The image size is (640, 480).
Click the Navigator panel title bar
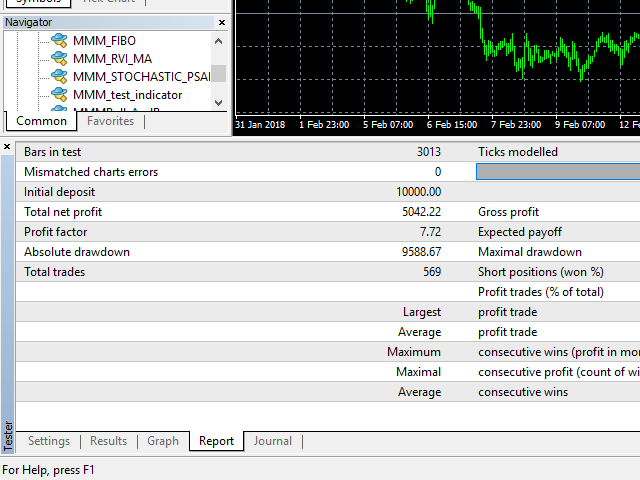[x=109, y=22]
